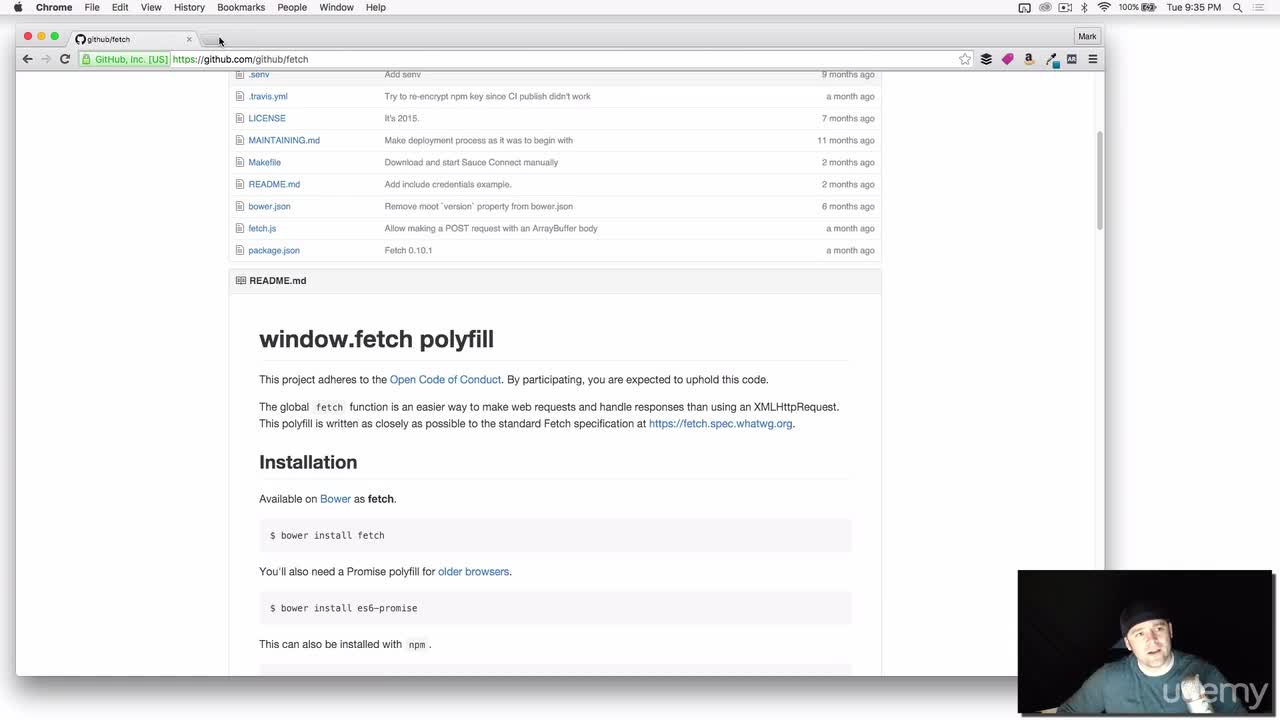Click the presenter webcam video thumbnail
The width and height of the screenshot is (1280, 720).
[1145, 642]
